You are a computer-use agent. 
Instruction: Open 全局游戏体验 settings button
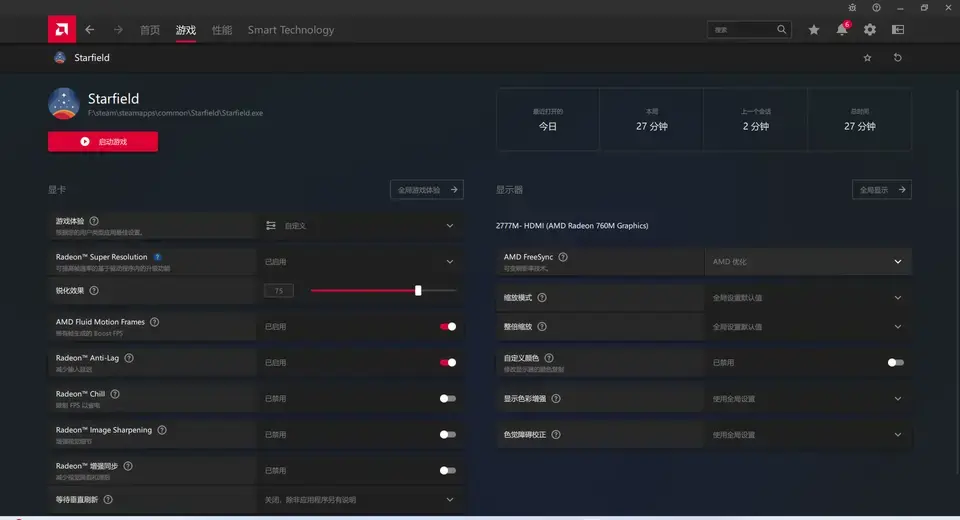coord(427,190)
